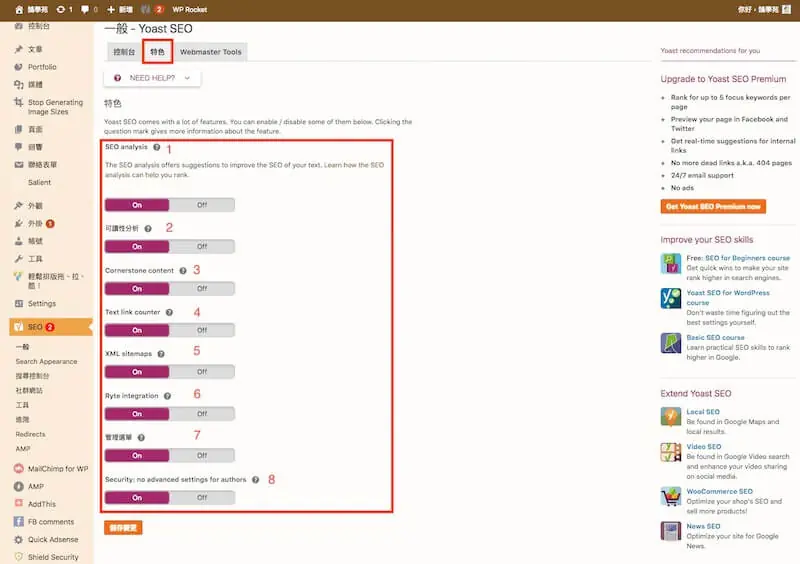
Task: Click help icon next to XML sitemaps
Action: click(161, 354)
